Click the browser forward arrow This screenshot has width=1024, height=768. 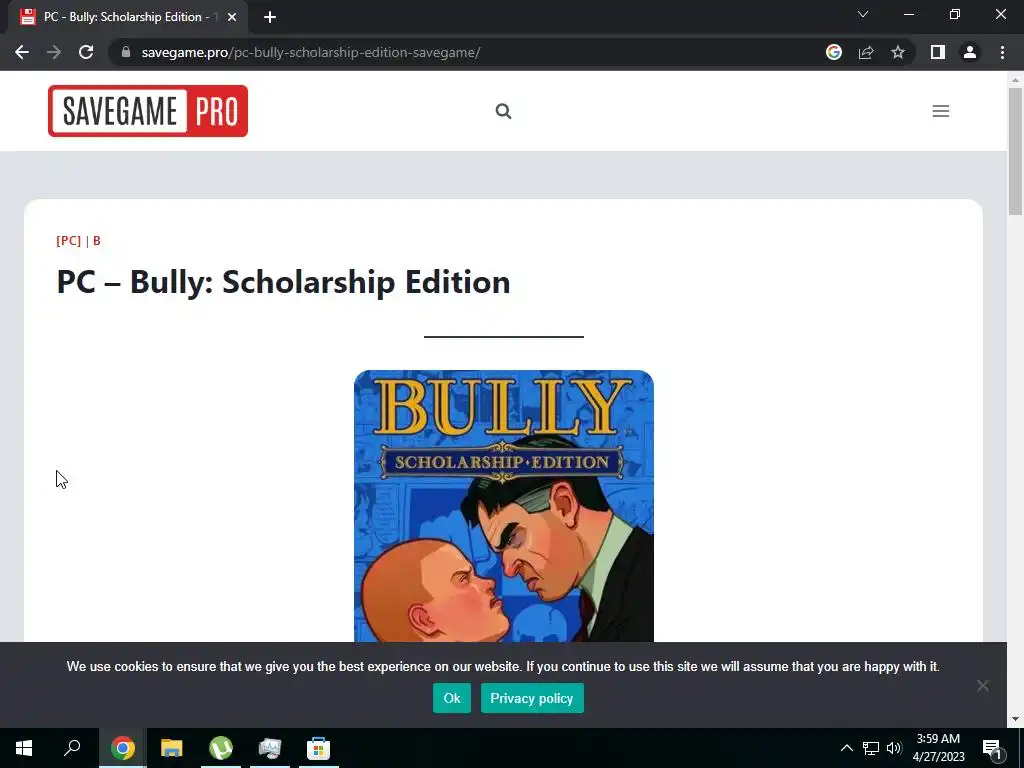pos(54,52)
